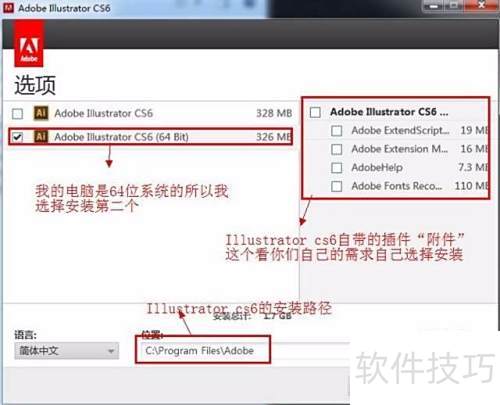Click the AdobeHelp 7.3 MB entry
The width and height of the screenshot is (500, 405).
[410, 167]
